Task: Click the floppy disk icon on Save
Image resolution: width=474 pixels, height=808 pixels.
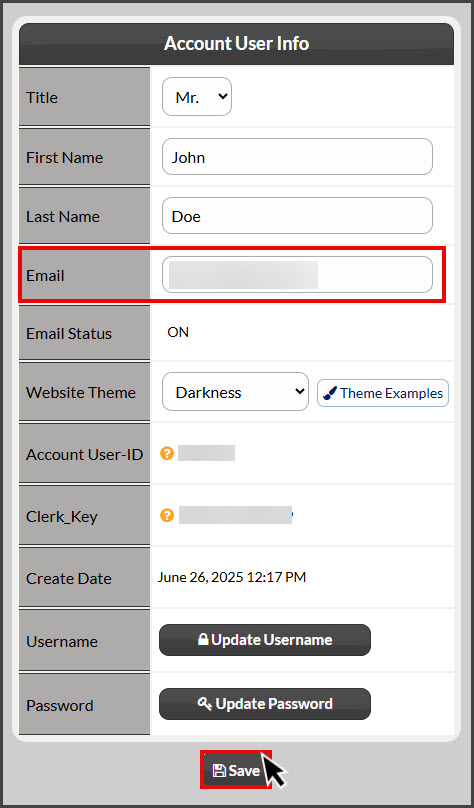Action: click(x=219, y=770)
